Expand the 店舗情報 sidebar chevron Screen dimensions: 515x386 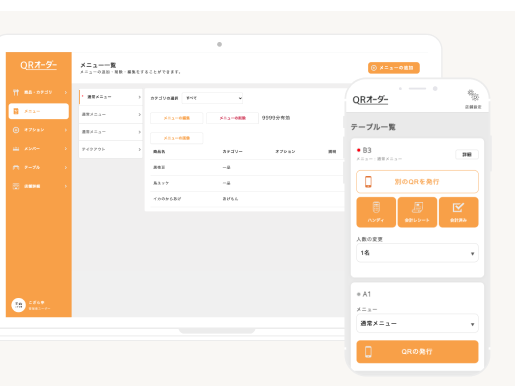click(x=66, y=186)
